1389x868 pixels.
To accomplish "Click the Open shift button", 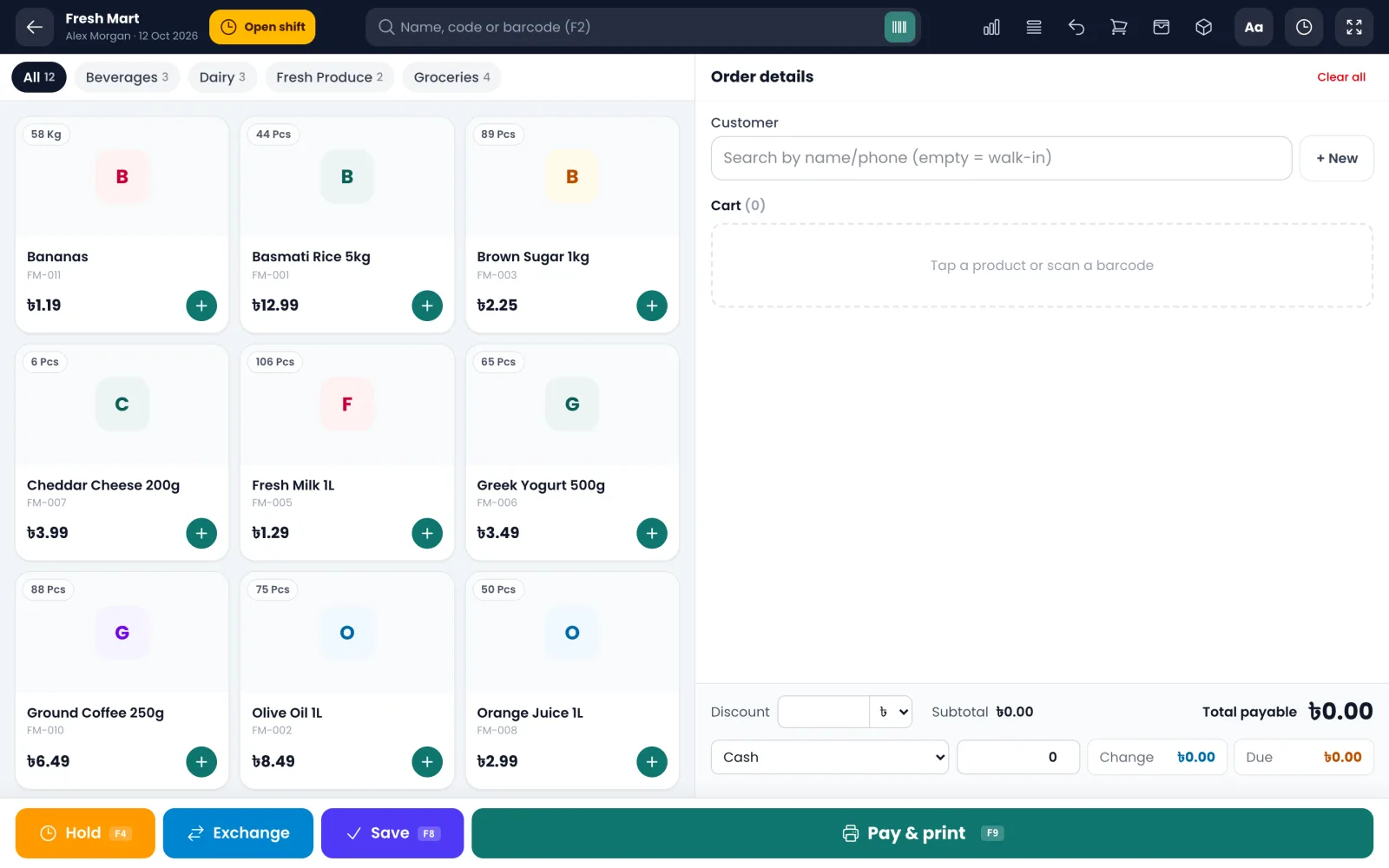I will tap(262, 27).
